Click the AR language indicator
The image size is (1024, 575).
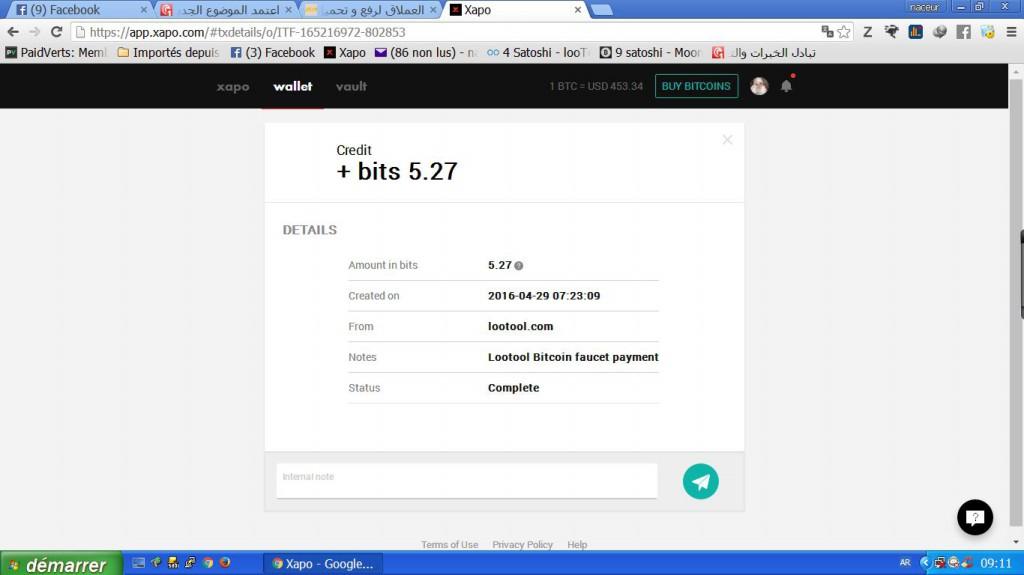[905, 563]
